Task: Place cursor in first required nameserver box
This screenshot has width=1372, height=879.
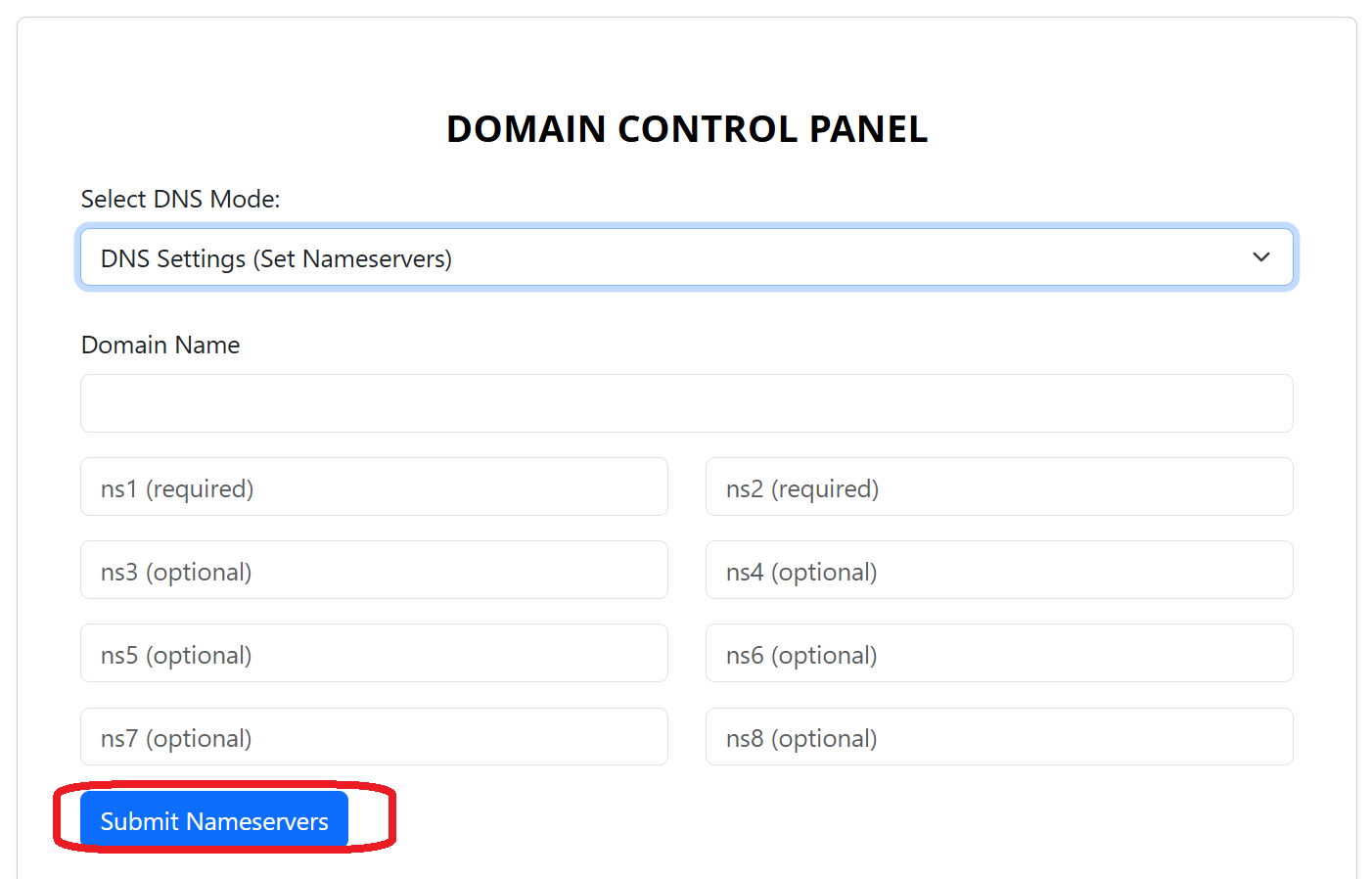Action: click(x=374, y=486)
